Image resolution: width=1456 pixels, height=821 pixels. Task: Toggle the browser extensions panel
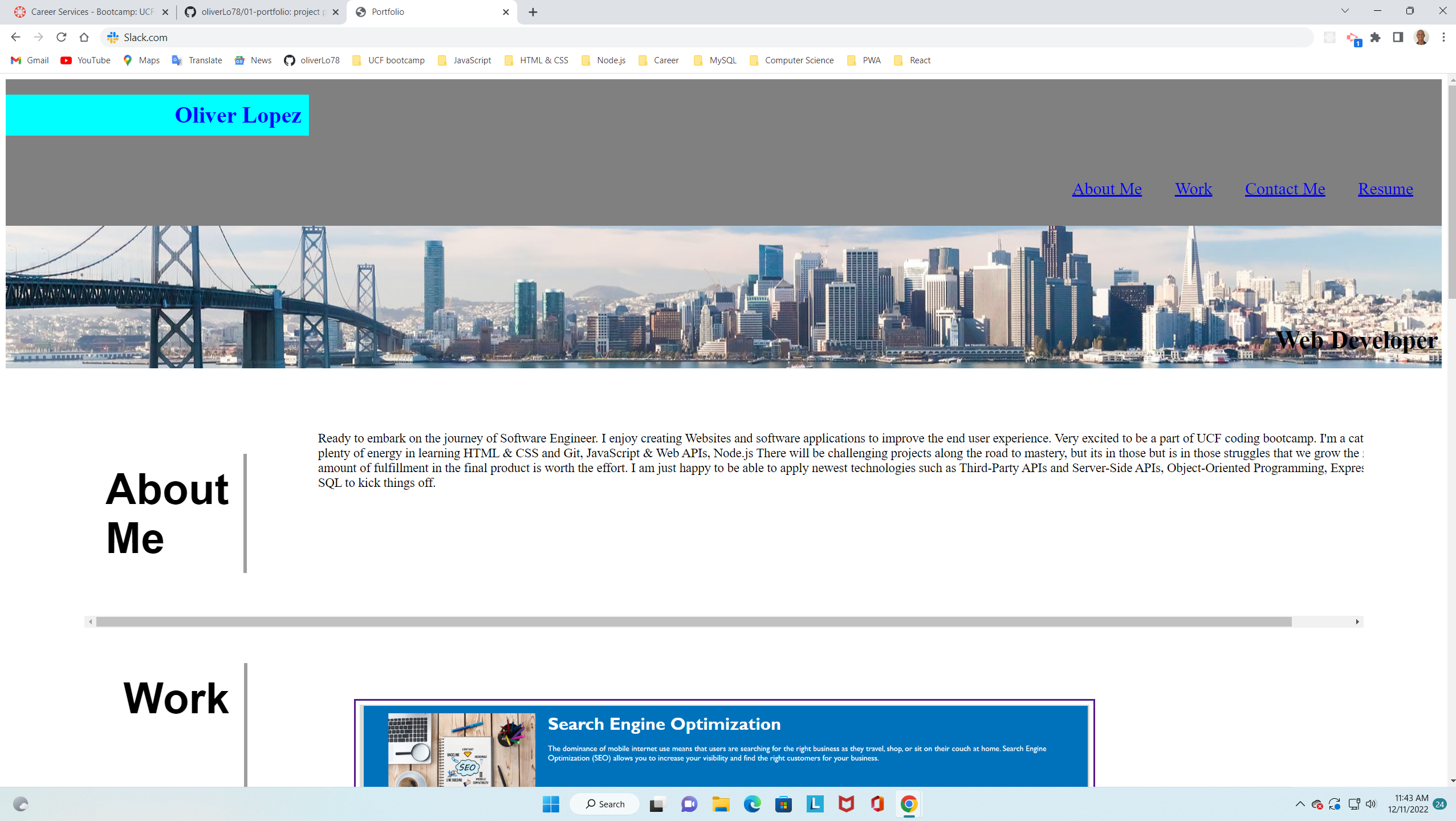click(x=1375, y=37)
